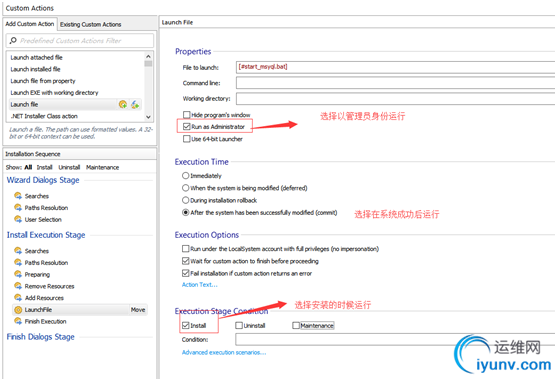Filter sequence to show Install only
This screenshot has width=557, height=381.
(44, 167)
